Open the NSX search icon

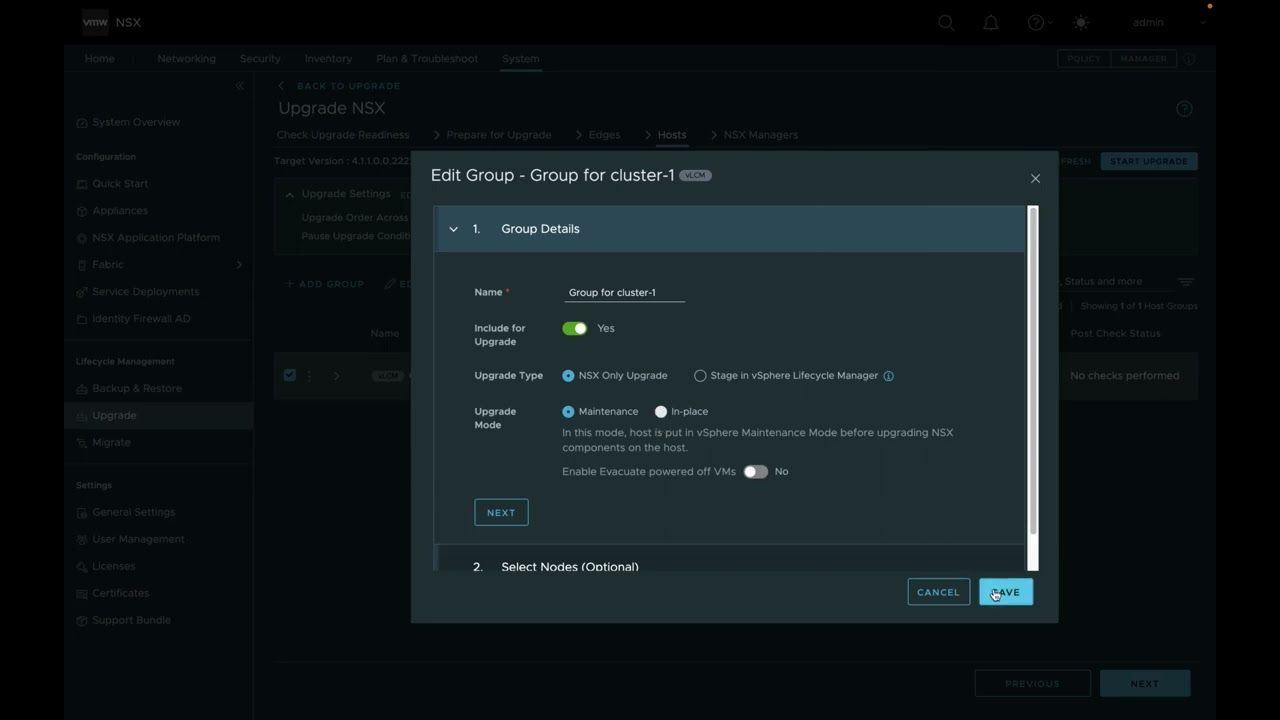946,22
